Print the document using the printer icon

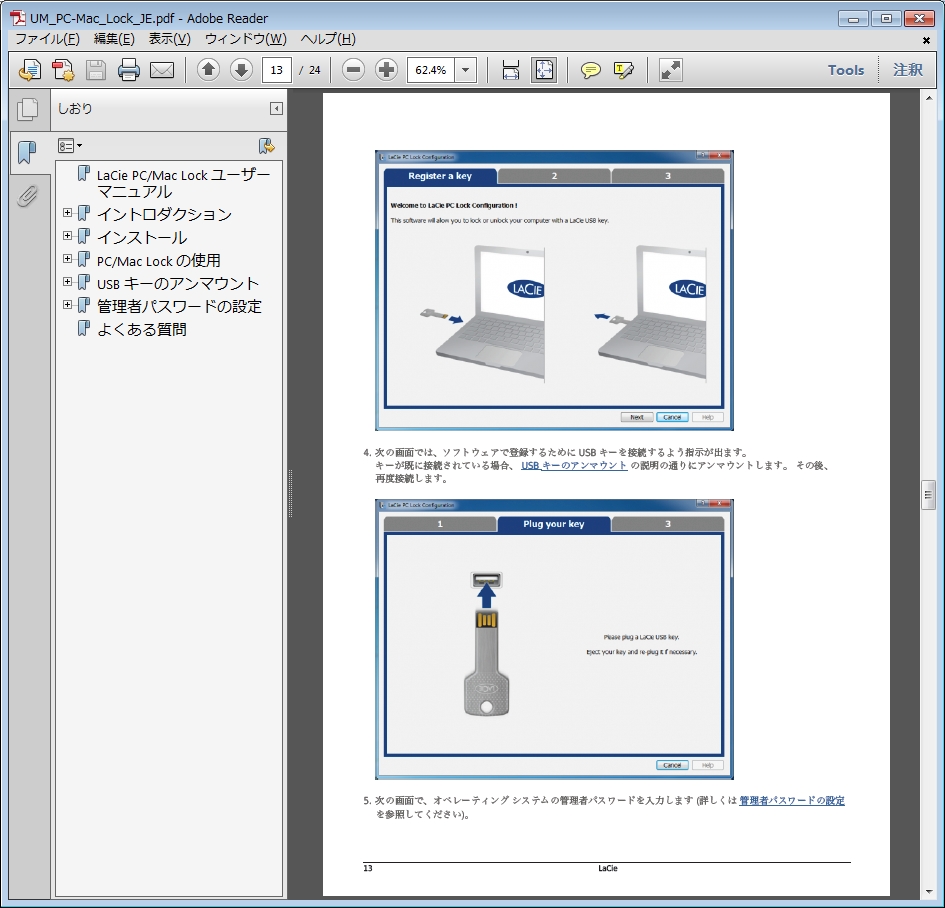click(129, 70)
